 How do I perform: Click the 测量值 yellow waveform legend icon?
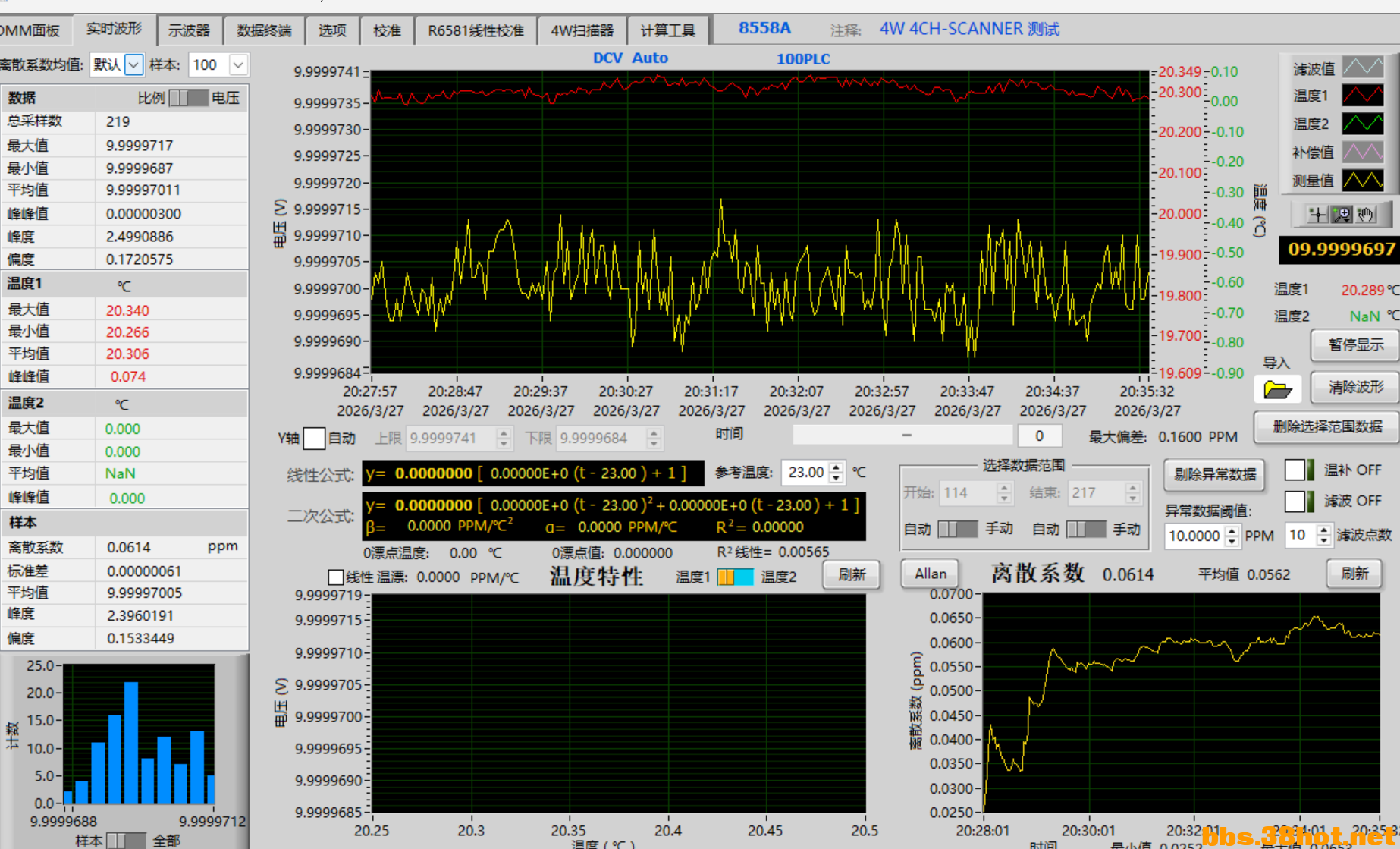click(1362, 181)
